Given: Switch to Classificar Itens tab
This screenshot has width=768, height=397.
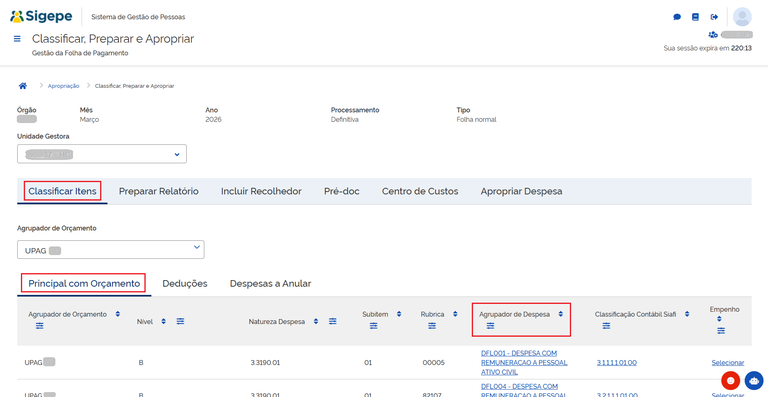Looking at the screenshot, I should pos(62,191).
